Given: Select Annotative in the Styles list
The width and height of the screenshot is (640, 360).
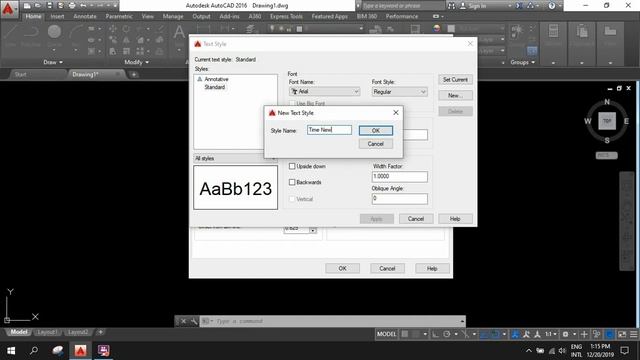Looking at the screenshot, I should [x=216, y=79].
